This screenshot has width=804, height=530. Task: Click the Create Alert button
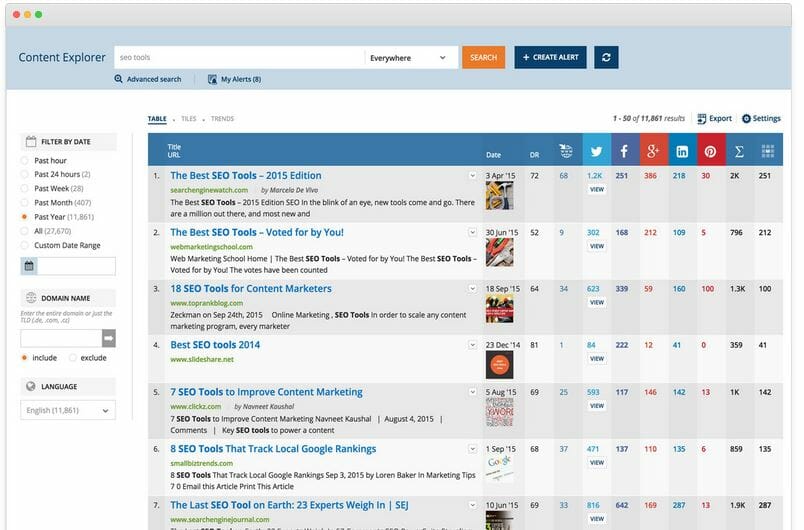550,58
